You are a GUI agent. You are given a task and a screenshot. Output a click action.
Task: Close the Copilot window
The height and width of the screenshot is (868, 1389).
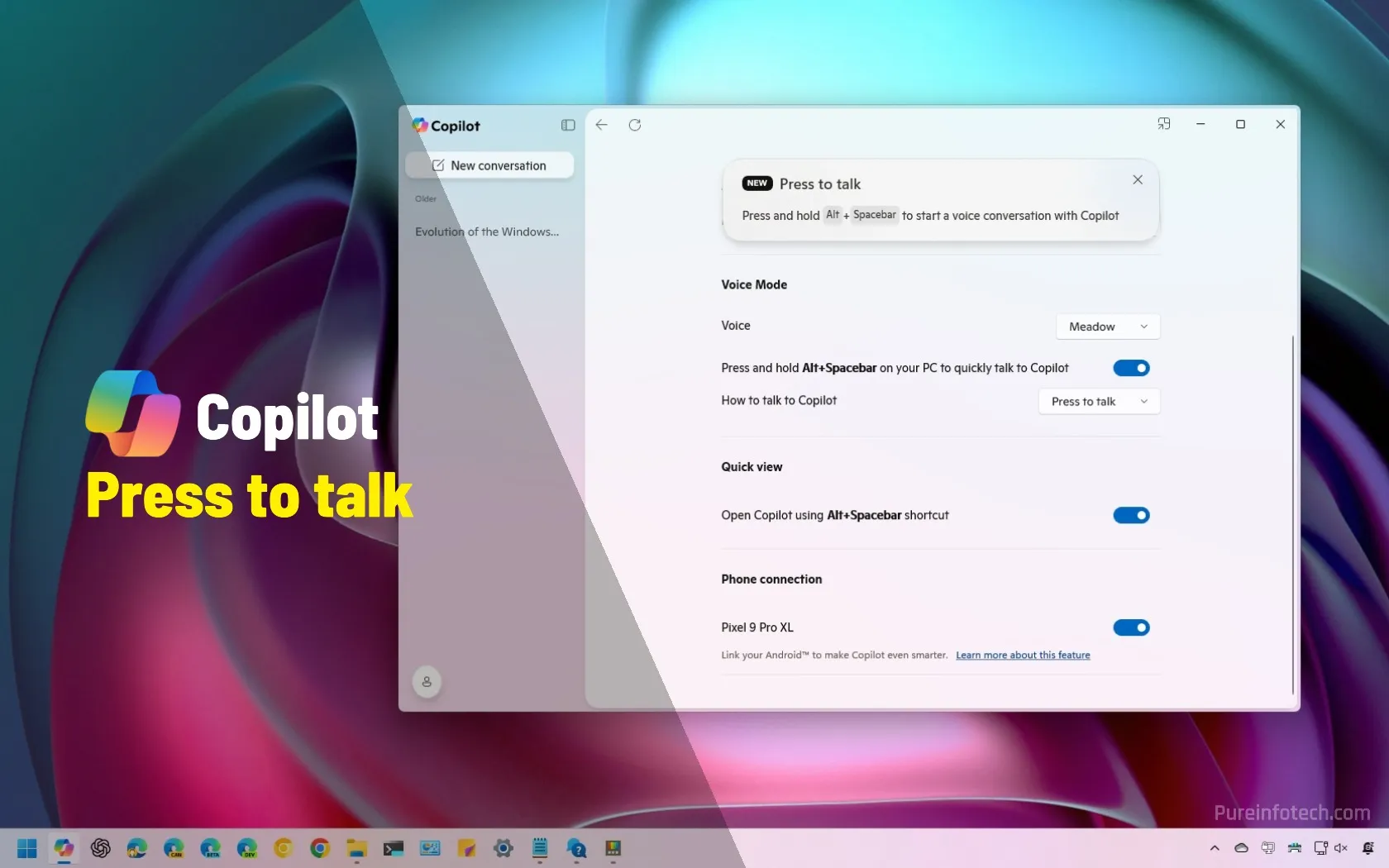1280,124
